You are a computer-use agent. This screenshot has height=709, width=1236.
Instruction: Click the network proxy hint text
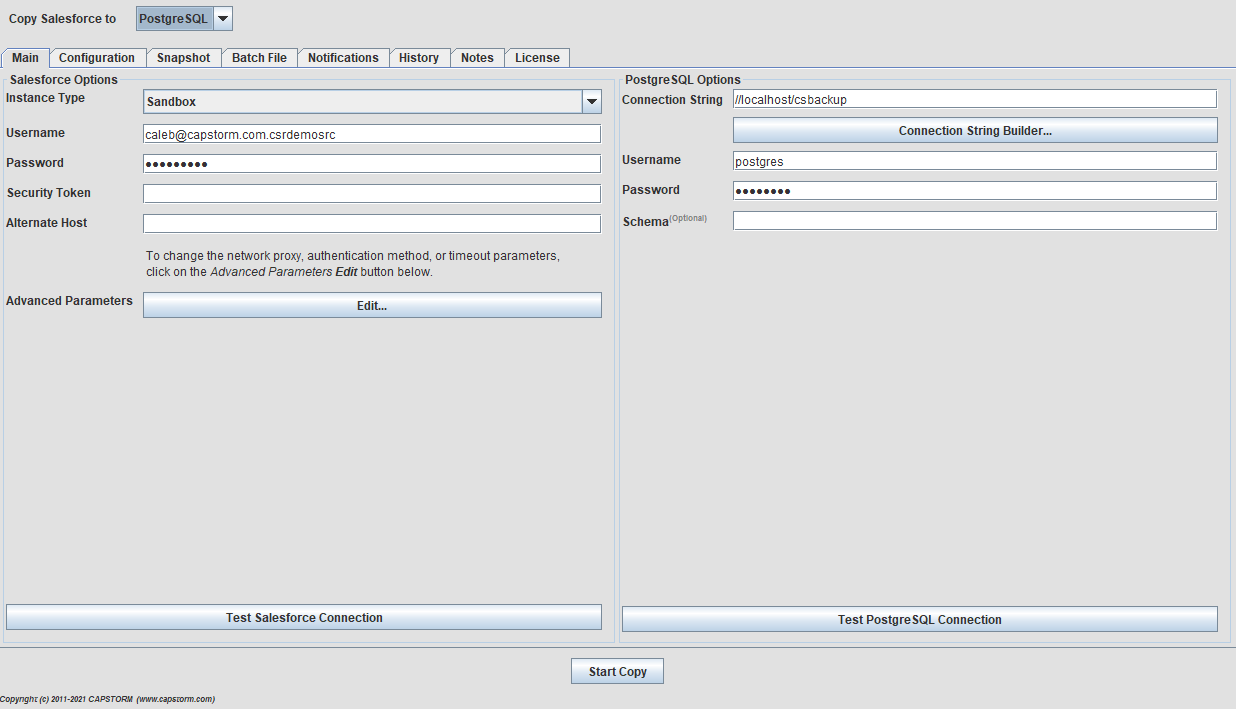pos(353,264)
